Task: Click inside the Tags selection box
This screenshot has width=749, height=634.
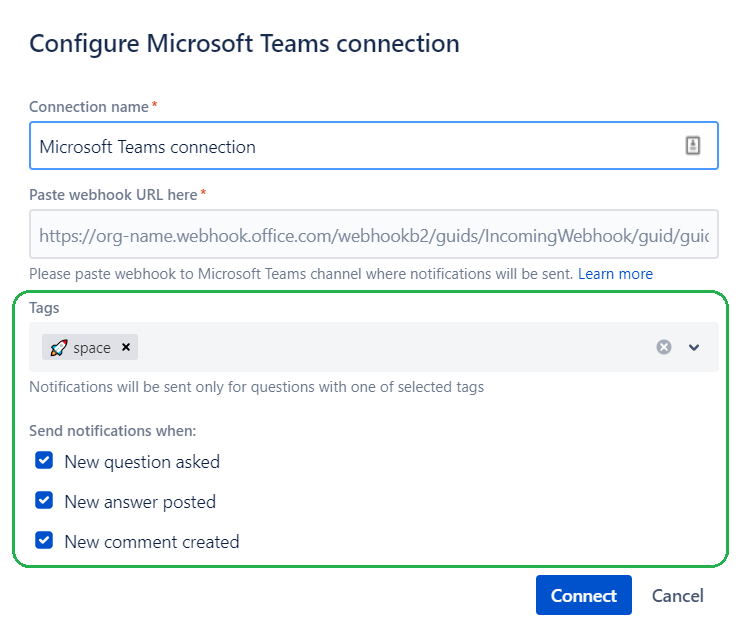Action: [x=374, y=347]
